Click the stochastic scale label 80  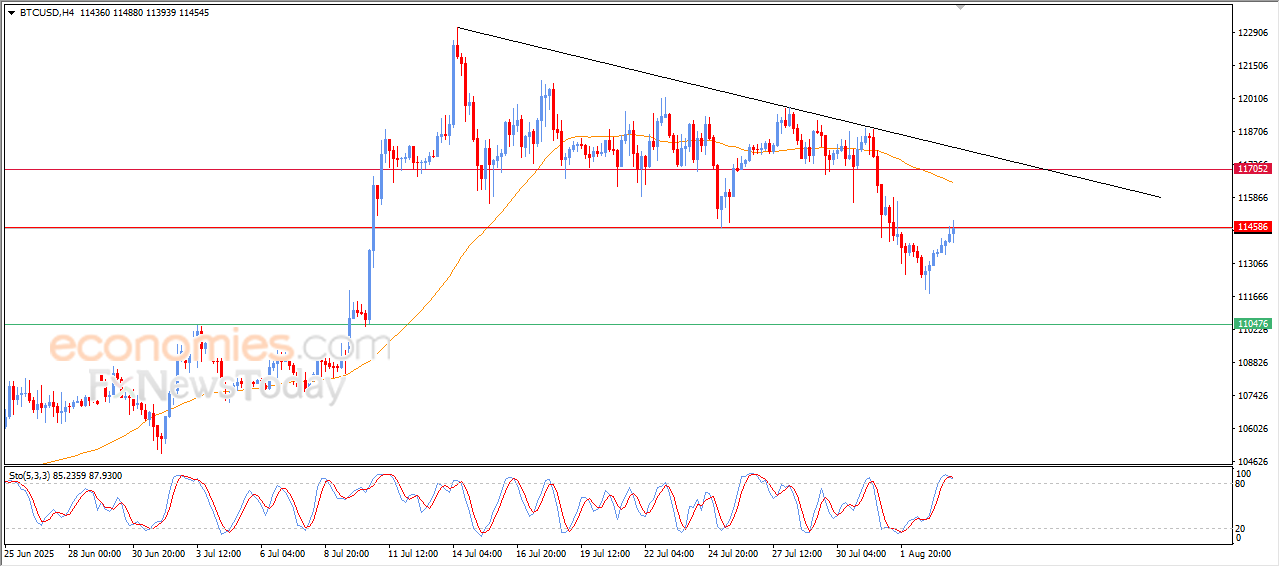[x=1242, y=484]
